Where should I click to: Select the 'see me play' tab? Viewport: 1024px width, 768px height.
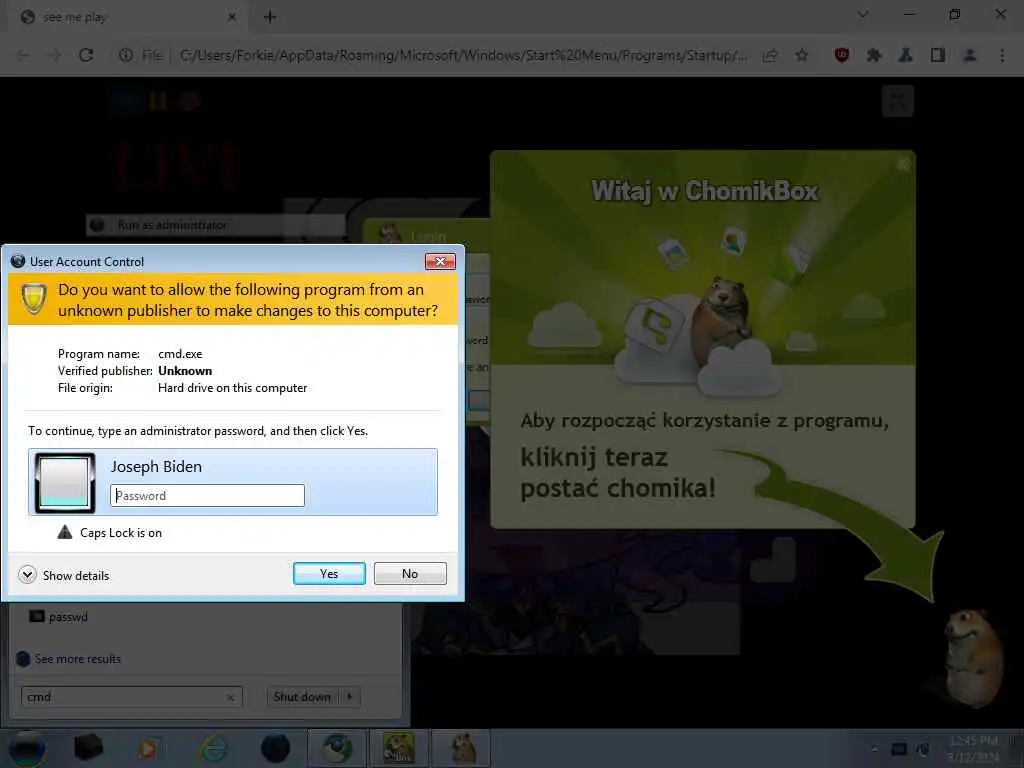click(127, 17)
